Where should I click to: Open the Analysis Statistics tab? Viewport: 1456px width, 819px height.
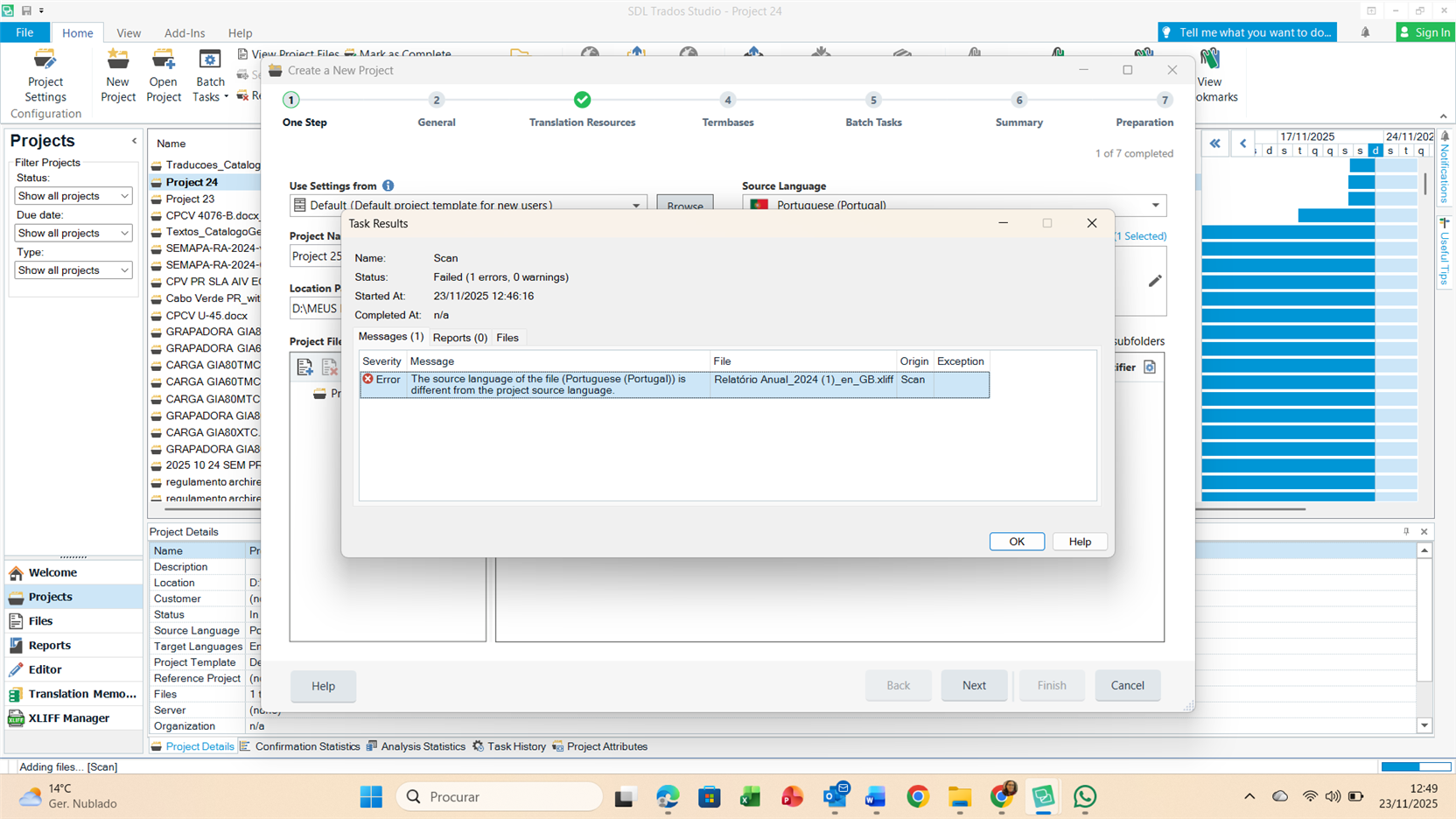(423, 746)
